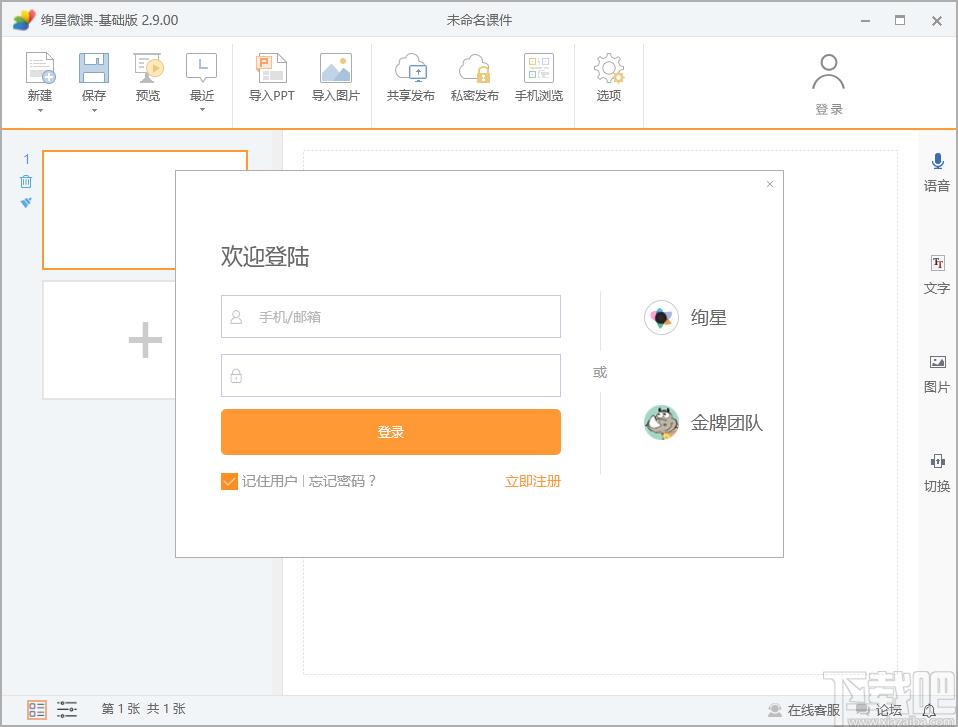This screenshot has height=727, width=958.
Task: Log in with 金牌团队 account
Action: click(x=703, y=423)
